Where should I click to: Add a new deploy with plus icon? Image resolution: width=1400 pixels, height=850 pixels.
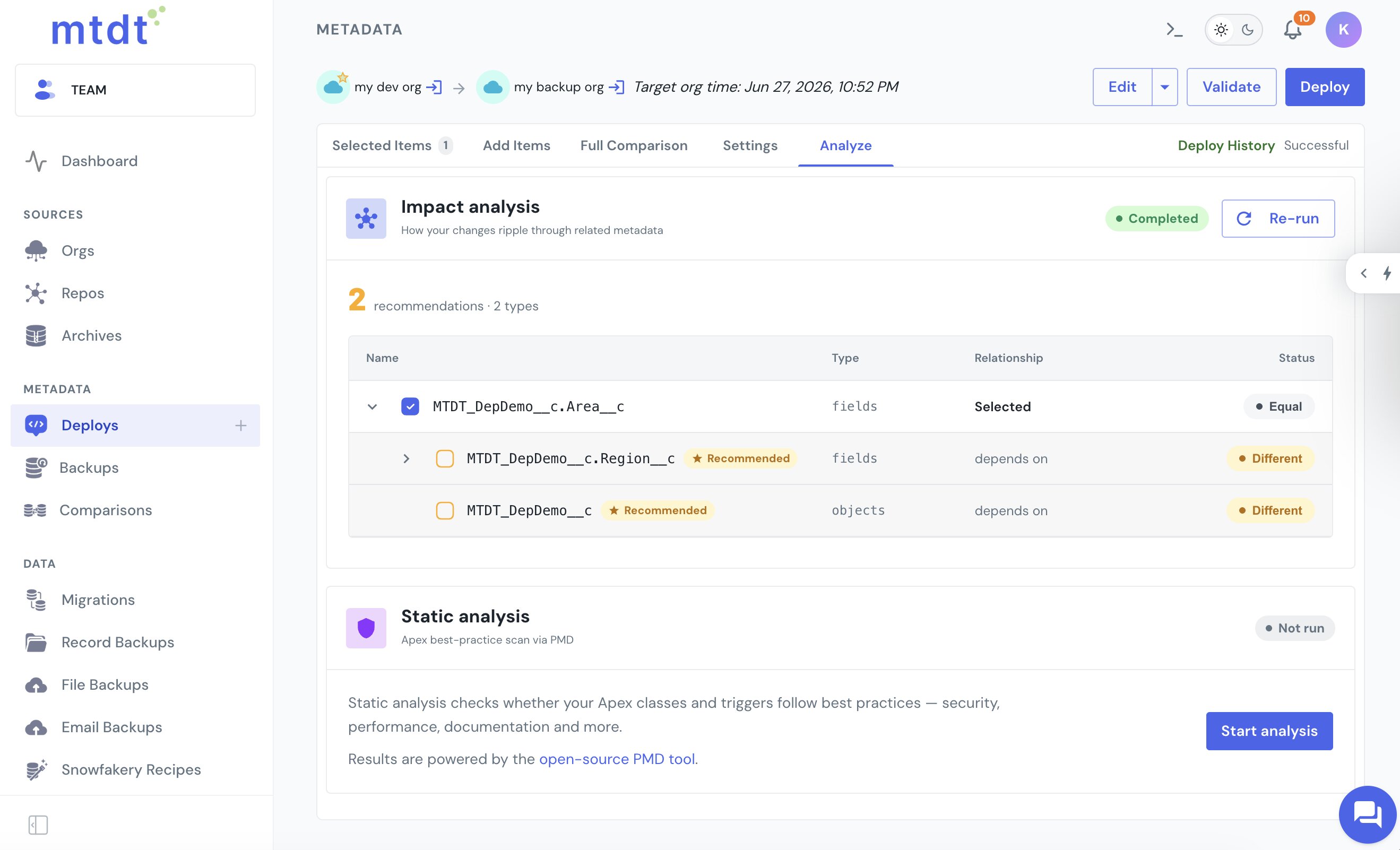pyautogui.click(x=241, y=425)
